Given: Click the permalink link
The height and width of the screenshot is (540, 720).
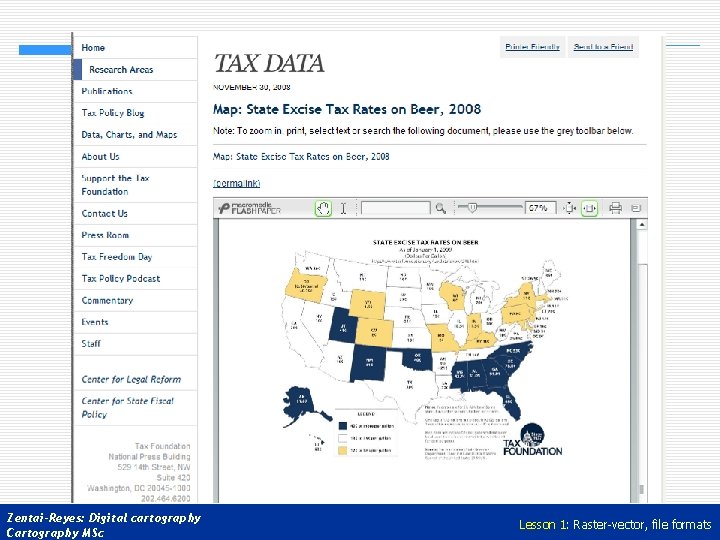Looking at the screenshot, I should click(237, 183).
